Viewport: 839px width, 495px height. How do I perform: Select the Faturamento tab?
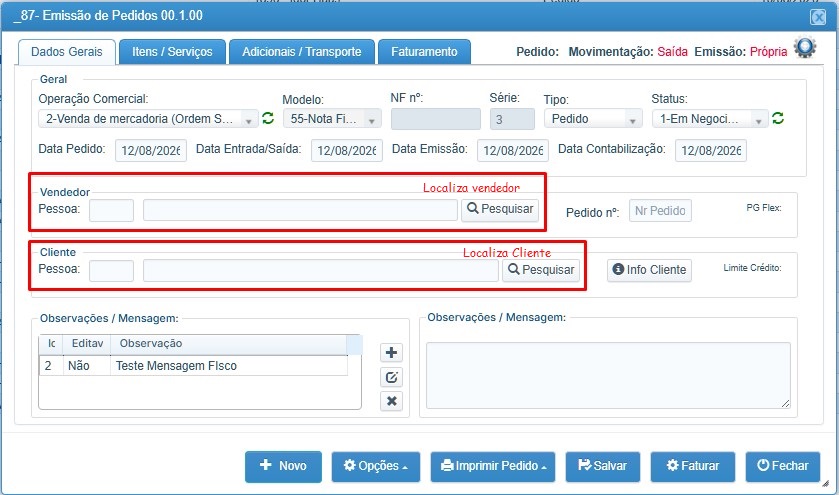[424, 52]
